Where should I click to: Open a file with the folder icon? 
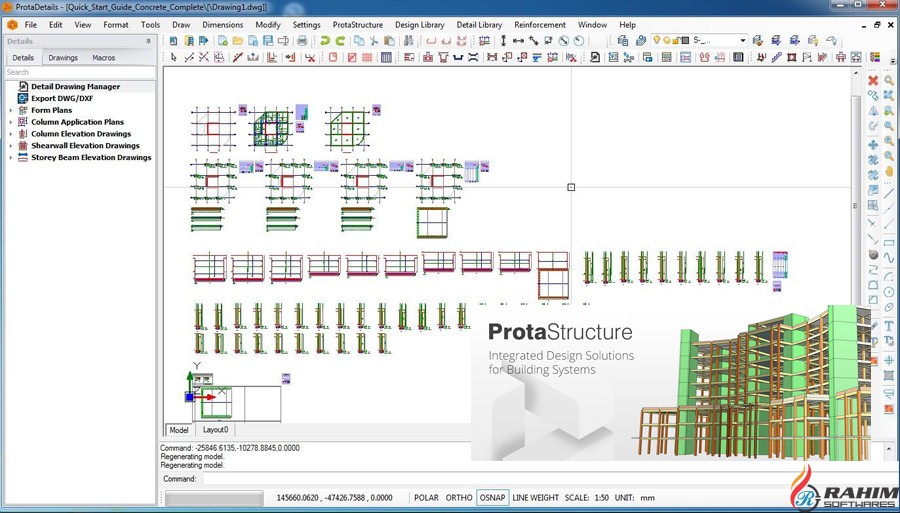238,41
